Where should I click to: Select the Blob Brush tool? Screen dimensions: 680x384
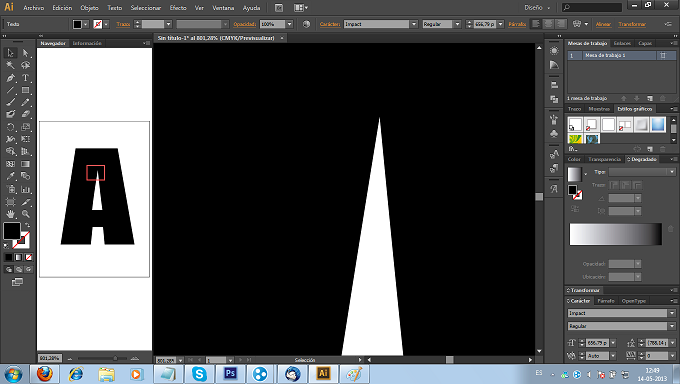[x=10, y=114]
